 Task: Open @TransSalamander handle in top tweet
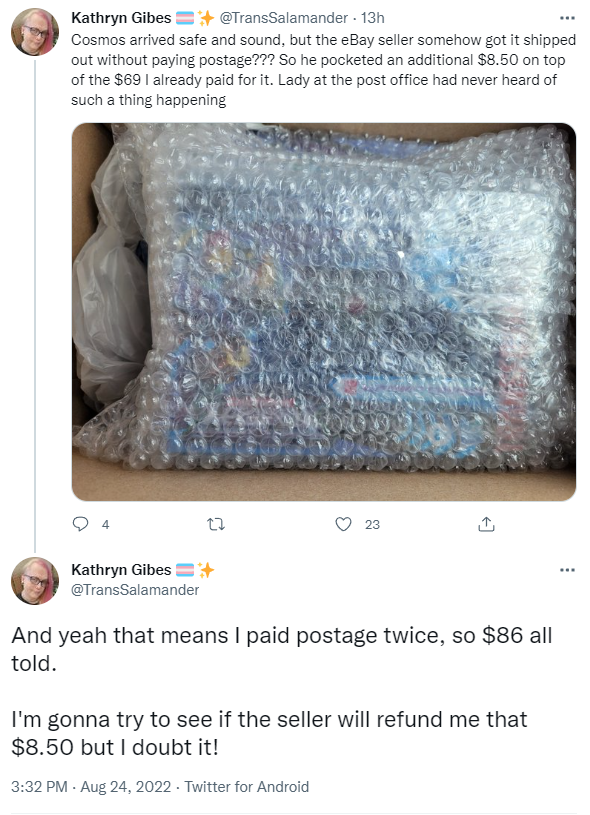[283, 18]
